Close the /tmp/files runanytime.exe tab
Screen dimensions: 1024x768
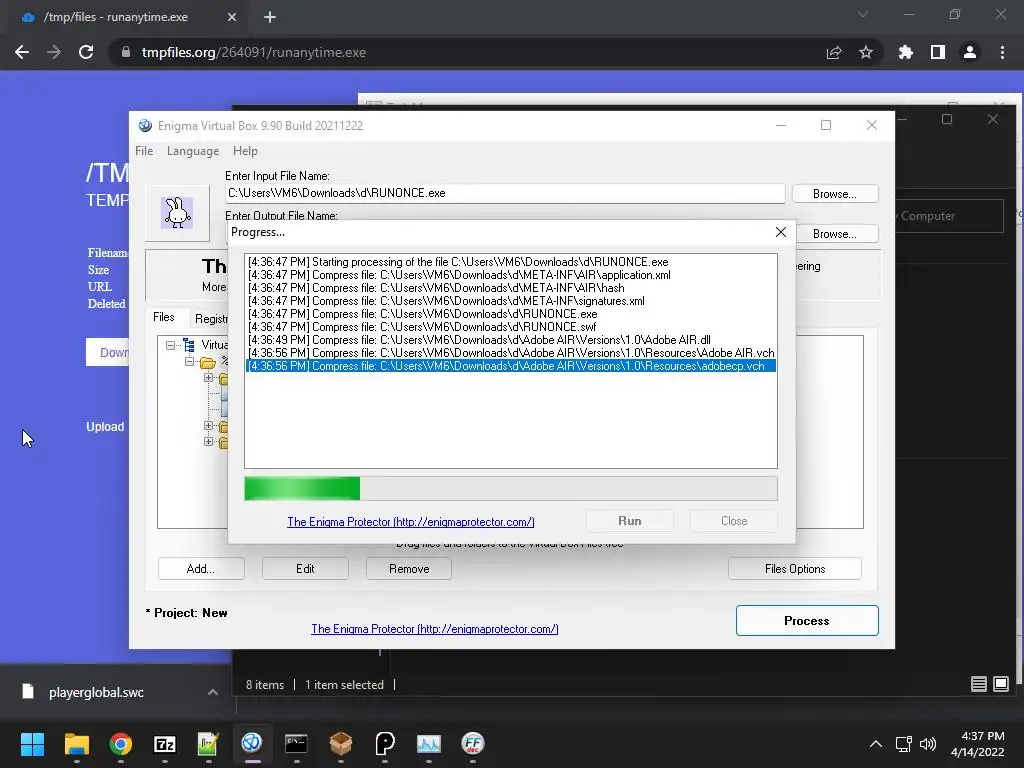click(232, 18)
